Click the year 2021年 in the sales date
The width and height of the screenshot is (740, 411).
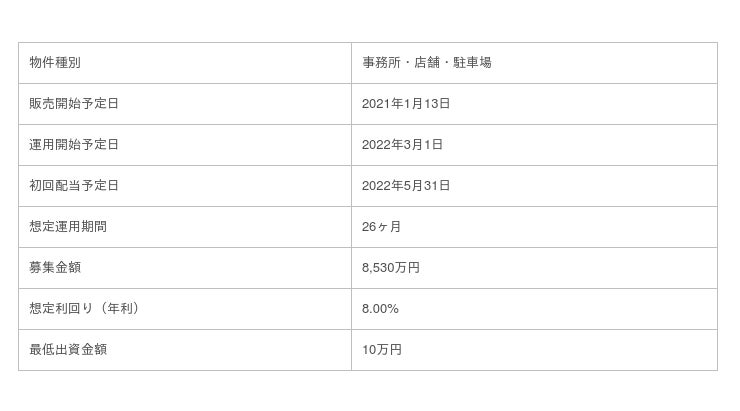click(382, 104)
